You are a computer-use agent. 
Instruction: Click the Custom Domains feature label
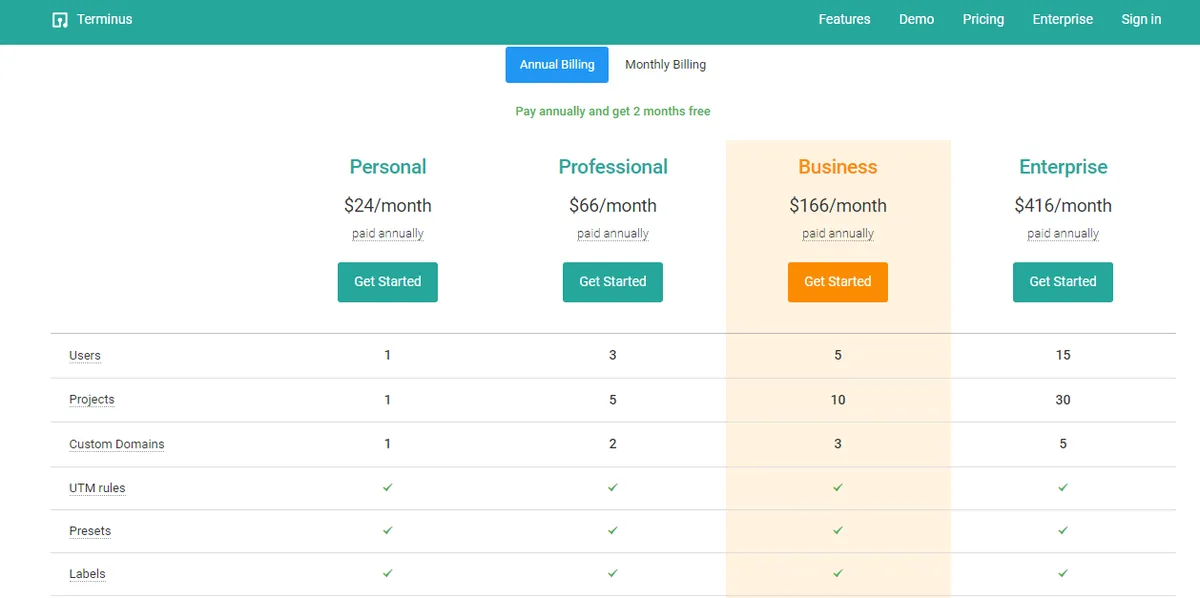(116, 444)
